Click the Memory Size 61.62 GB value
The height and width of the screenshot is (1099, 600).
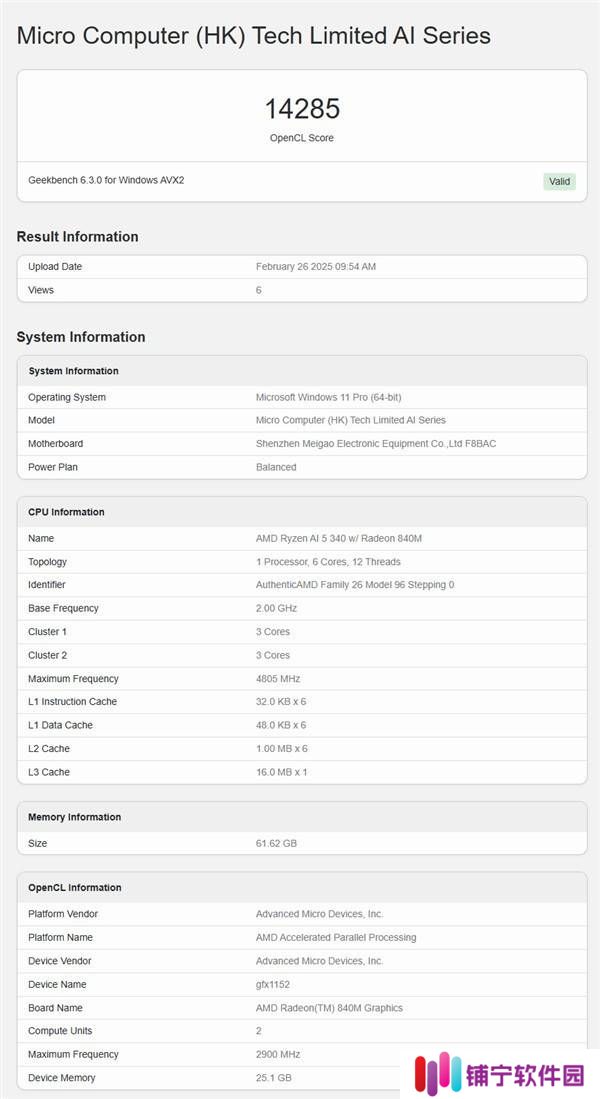[276, 843]
